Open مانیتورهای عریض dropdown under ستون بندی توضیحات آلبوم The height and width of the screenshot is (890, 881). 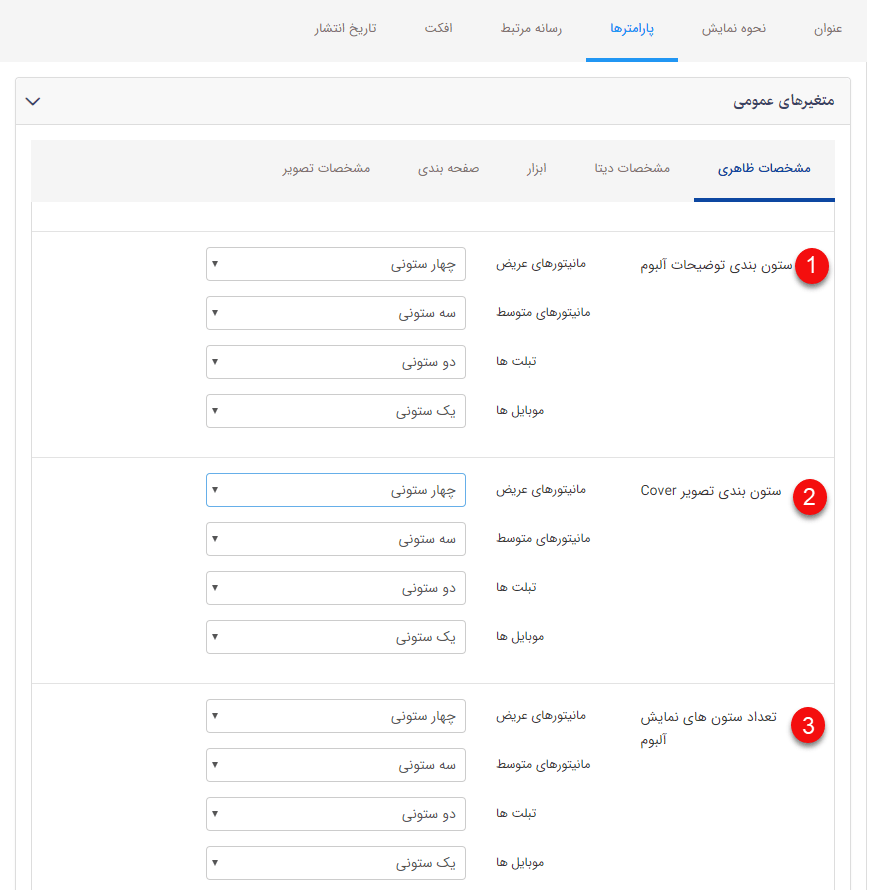tap(335, 262)
